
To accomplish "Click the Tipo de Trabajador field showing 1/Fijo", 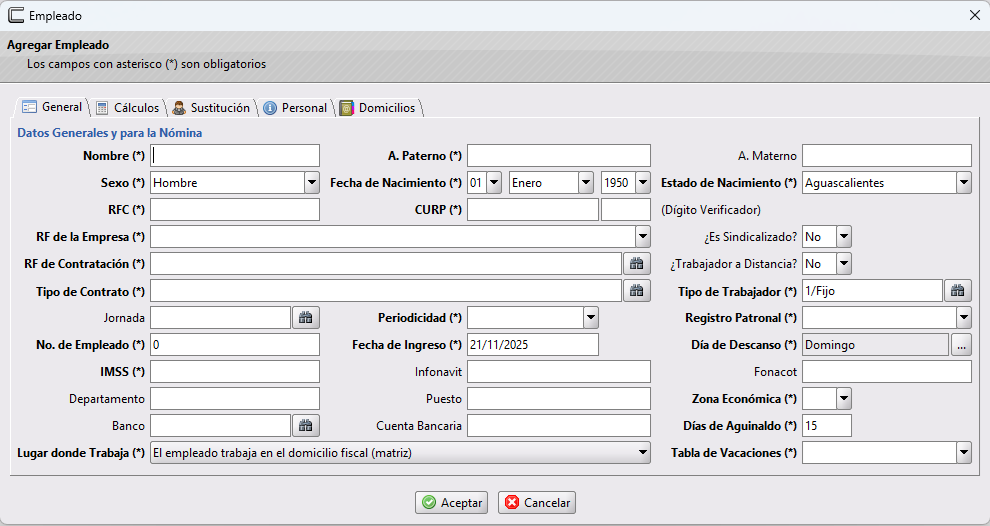I will pos(873,291).
